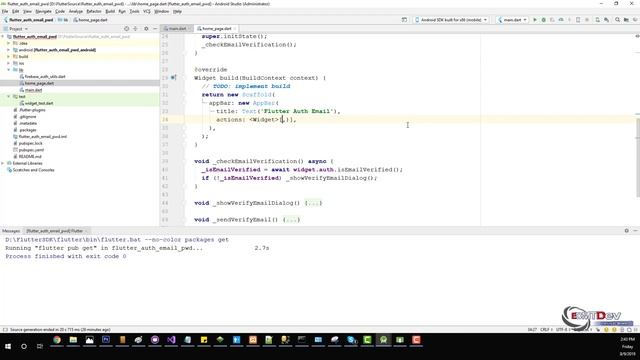Image resolution: width=640 pixels, height=360 pixels.
Task: Click the Windows Start button
Action: point(8,346)
